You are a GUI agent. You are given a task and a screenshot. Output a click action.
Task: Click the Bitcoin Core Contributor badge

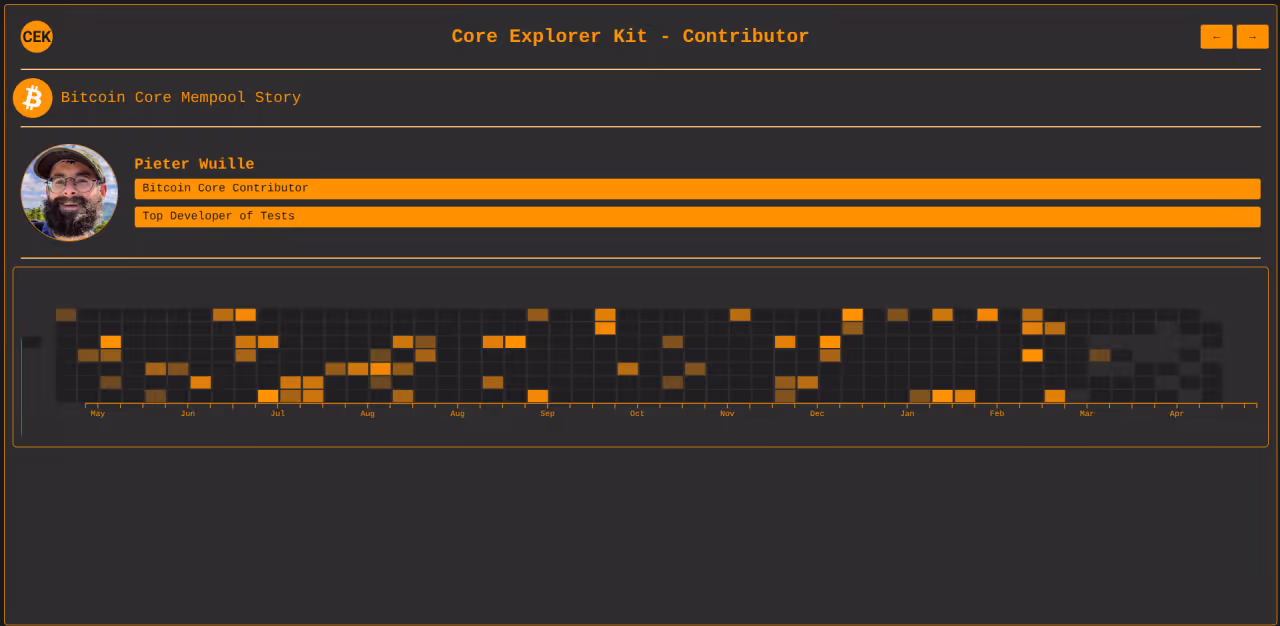[x=697, y=189]
